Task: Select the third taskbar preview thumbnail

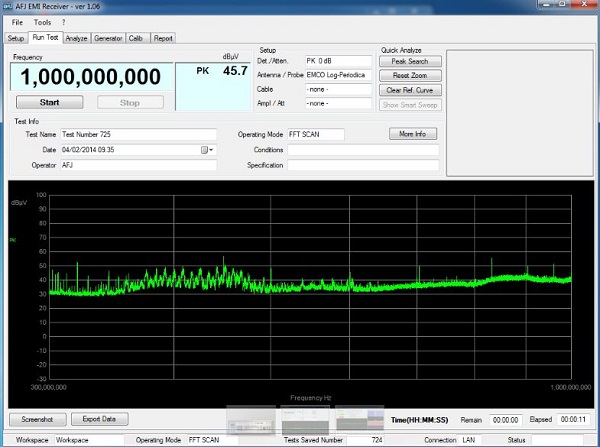Action: point(359,420)
